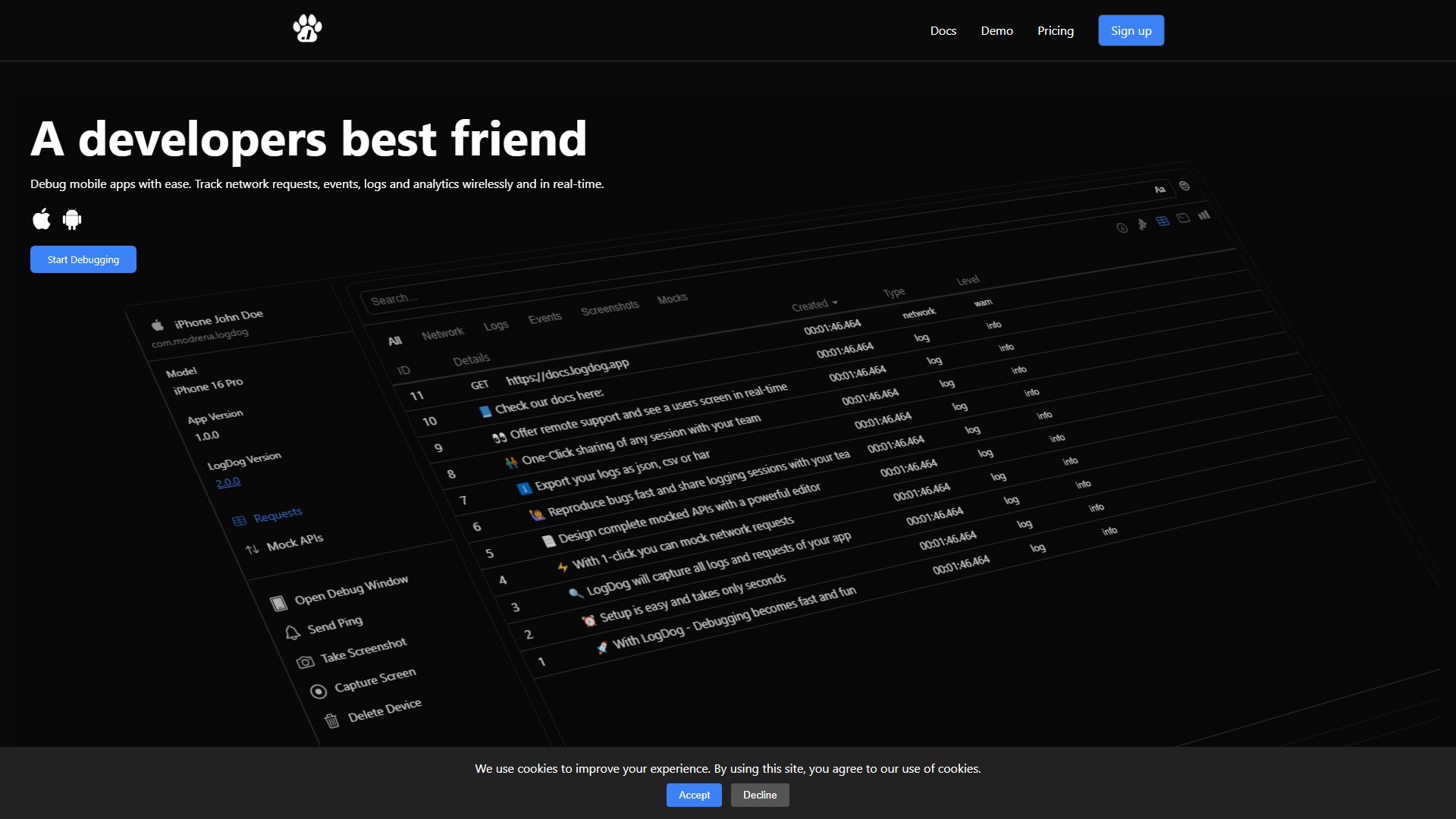This screenshot has height=819, width=1456.
Task: Open the https://docs.logdog.app request link
Action: point(567,372)
